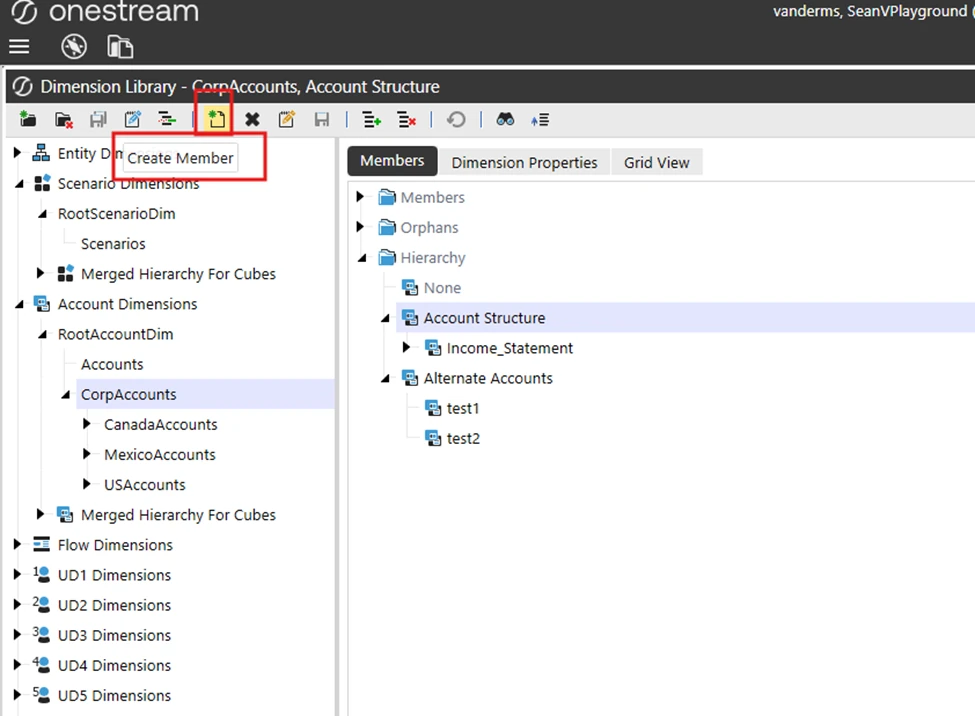Collapse the Account Structure member
The width and height of the screenshot is (975, 716).
[x=385, y=318]
